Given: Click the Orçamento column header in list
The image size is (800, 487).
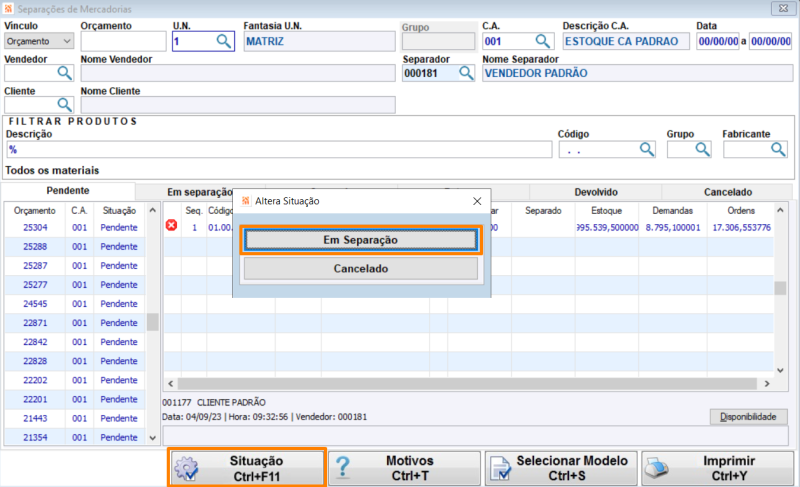Looking at the screenshot, I should coord(35,211).
